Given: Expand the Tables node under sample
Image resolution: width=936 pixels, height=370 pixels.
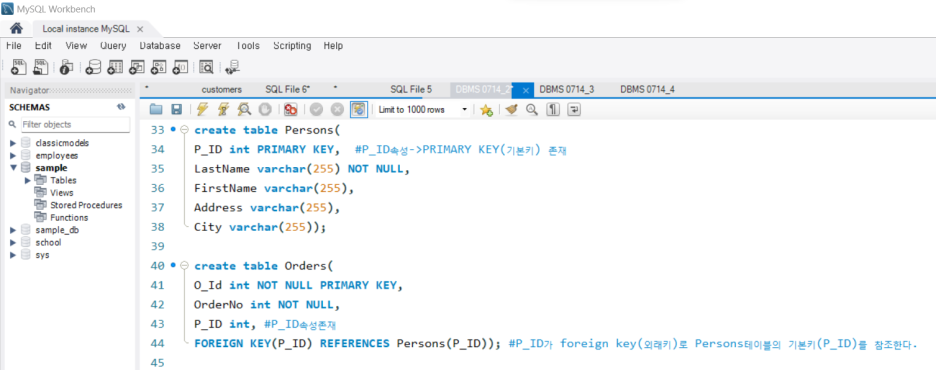Looking at the screenshot, I should pos(27,180).
